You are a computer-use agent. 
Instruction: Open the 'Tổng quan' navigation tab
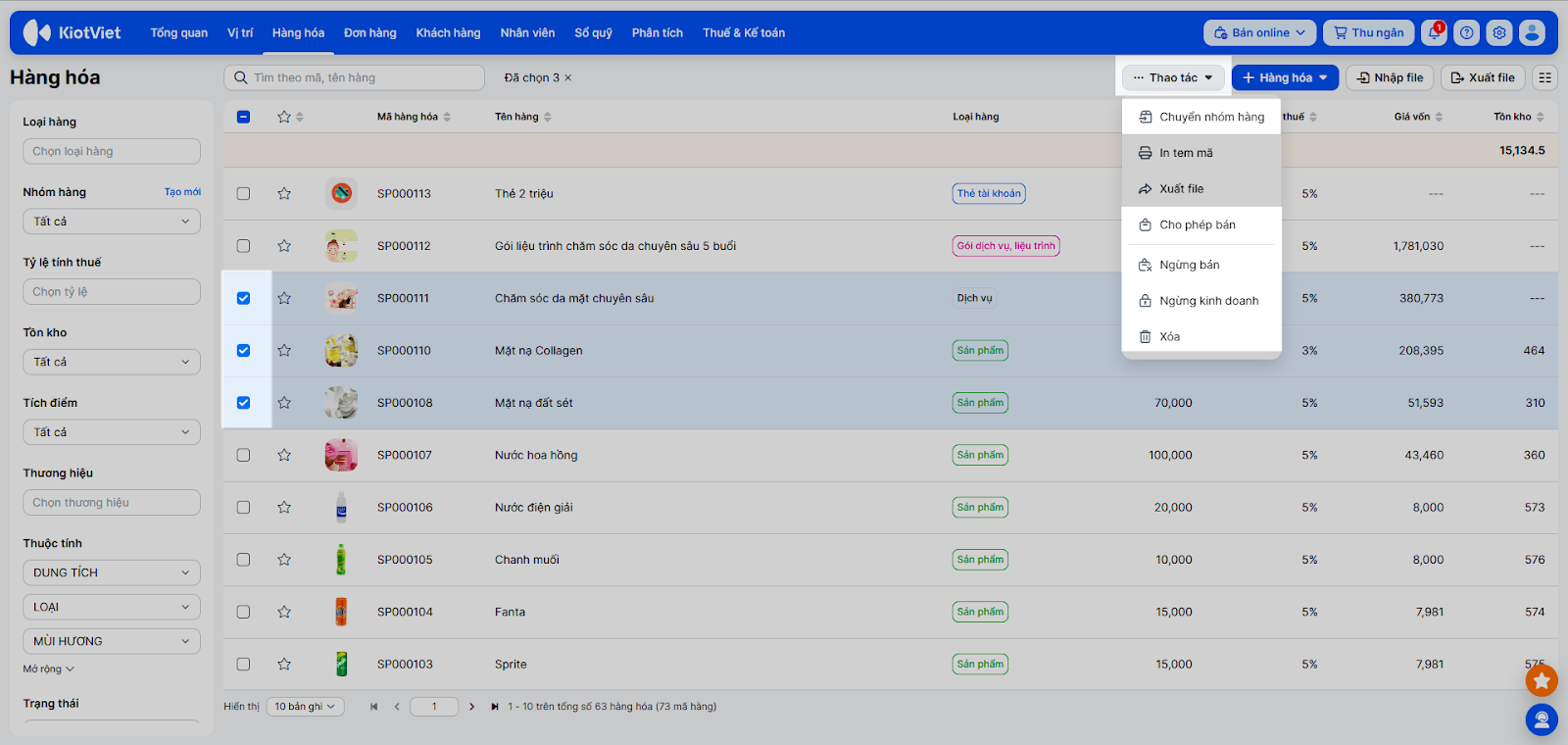(x=179, y=32)
